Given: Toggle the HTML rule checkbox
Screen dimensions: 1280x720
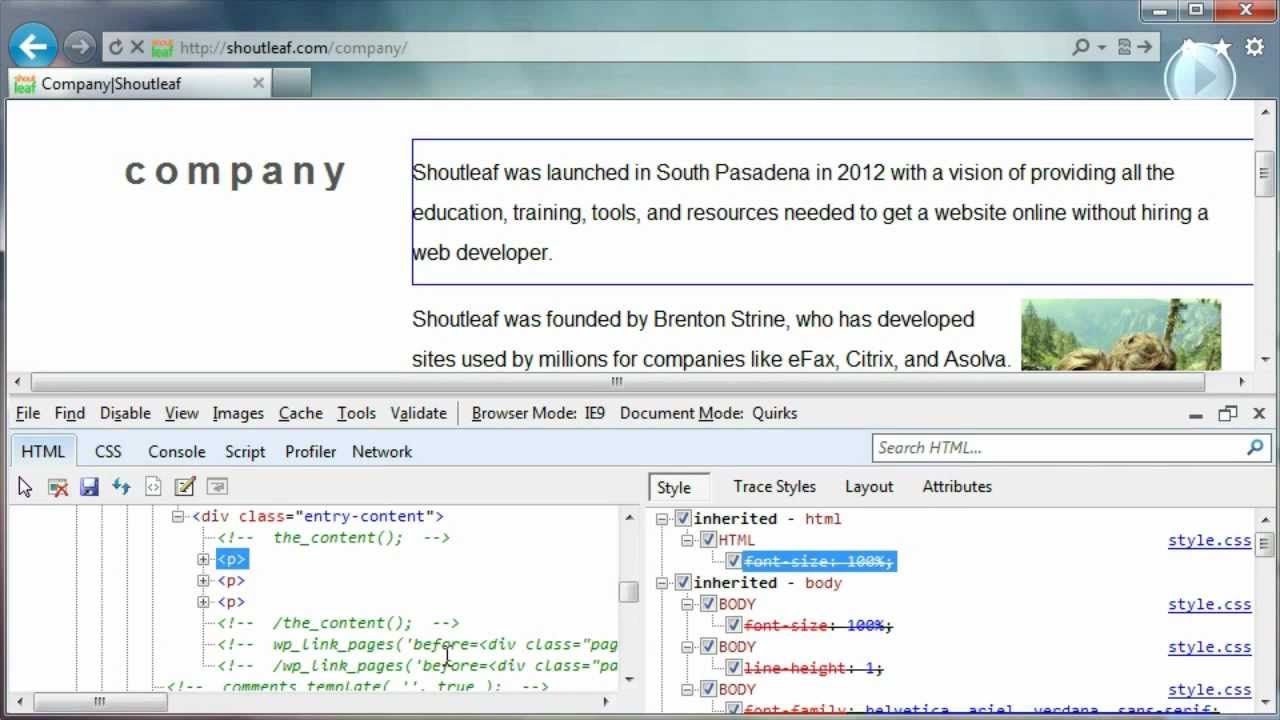Looking at the screenshot, I should 708,540.
